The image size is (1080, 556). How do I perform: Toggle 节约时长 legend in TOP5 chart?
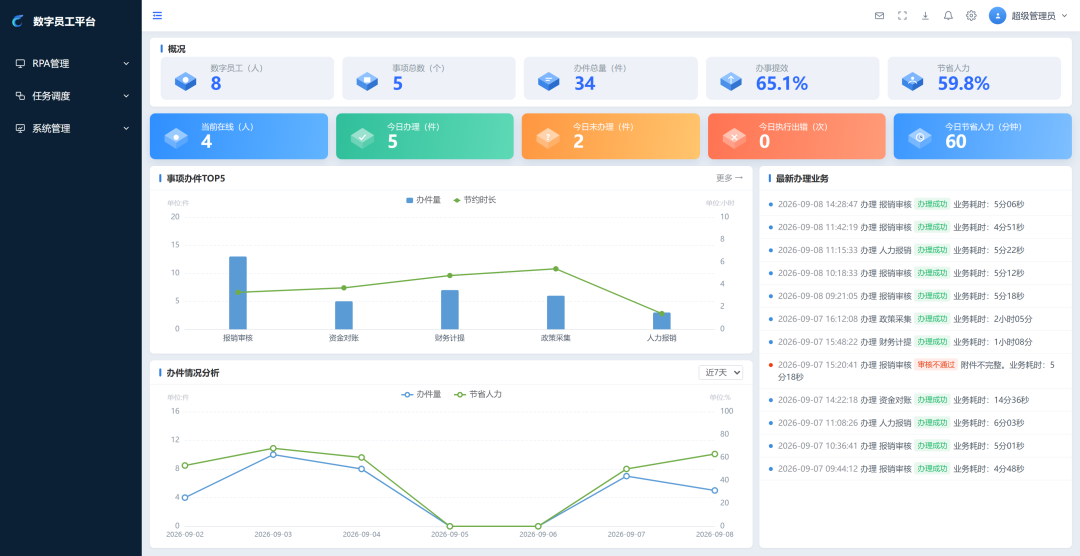pos(475,200)
